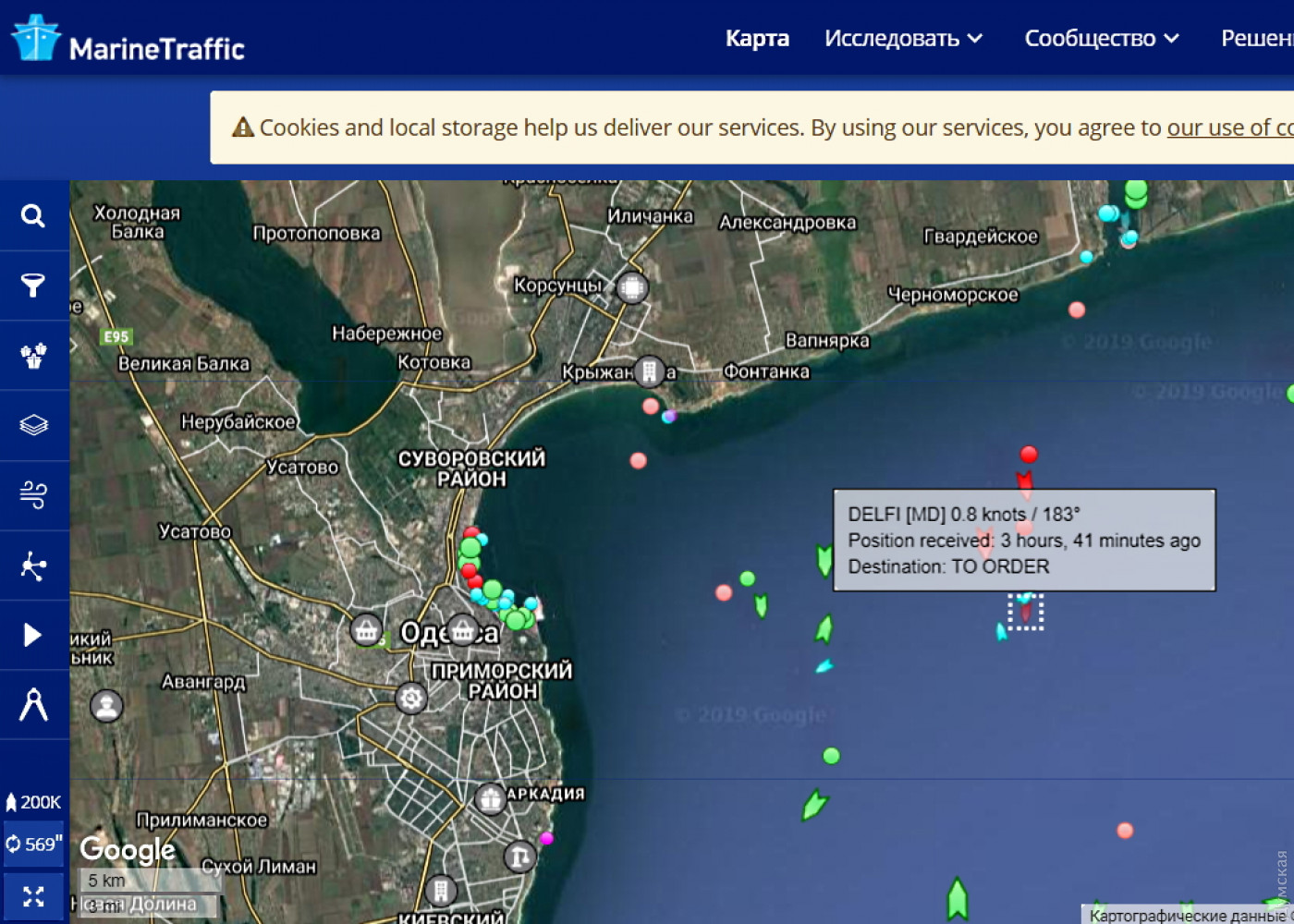The width and height of the screenshot is (1294, 924).
Task: Toggle the 569" auto-refresh timer
Action: pyautogui.click(x=33, y=844)
